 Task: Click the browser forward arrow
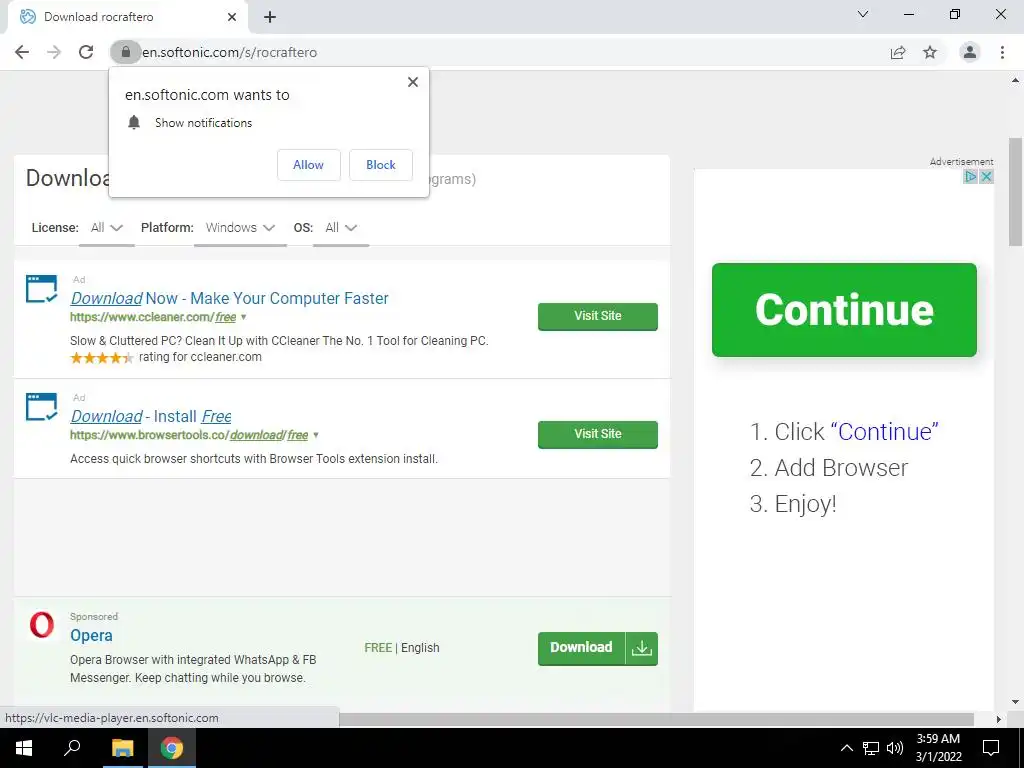(54, 52)
